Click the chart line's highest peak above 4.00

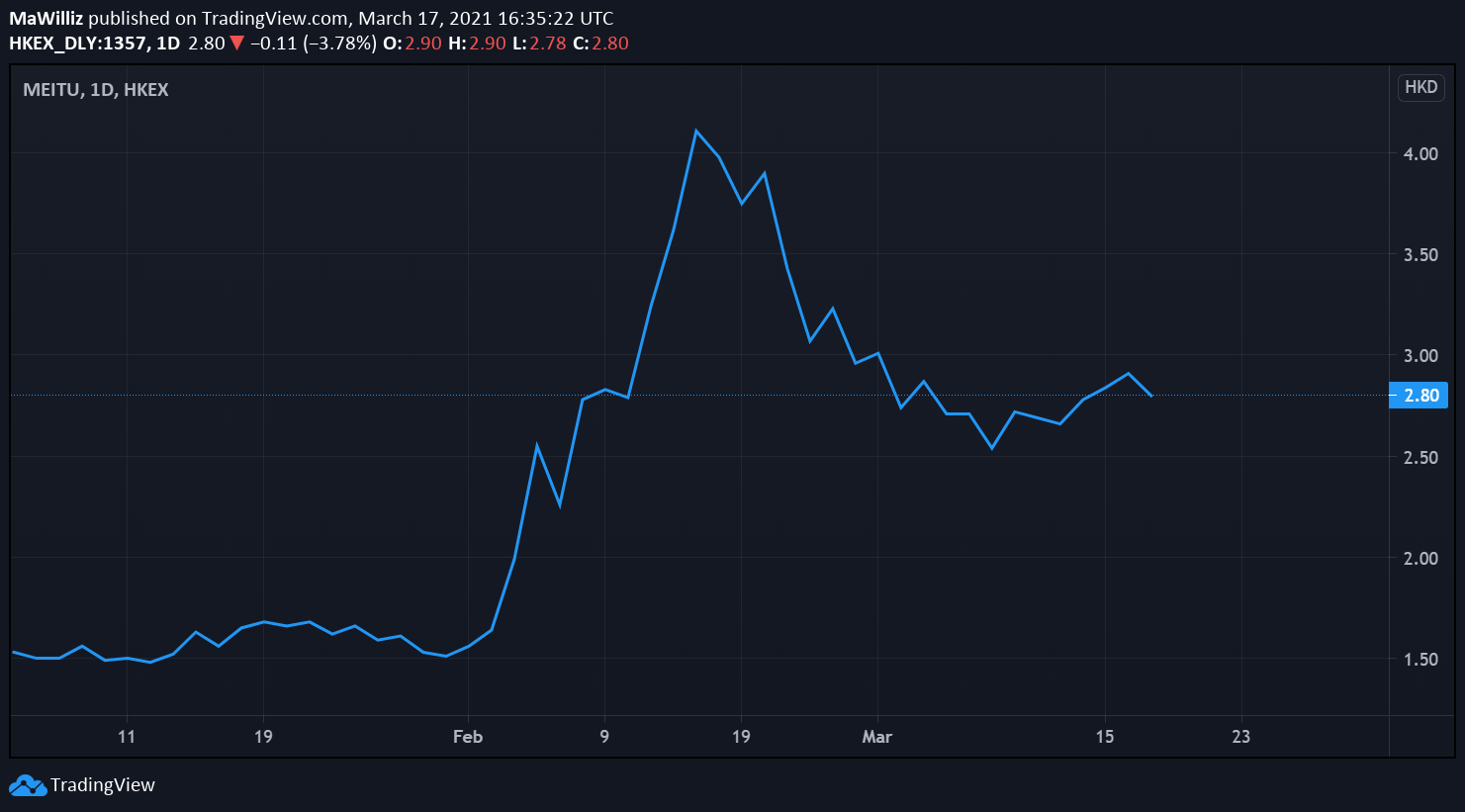[696, 131]
